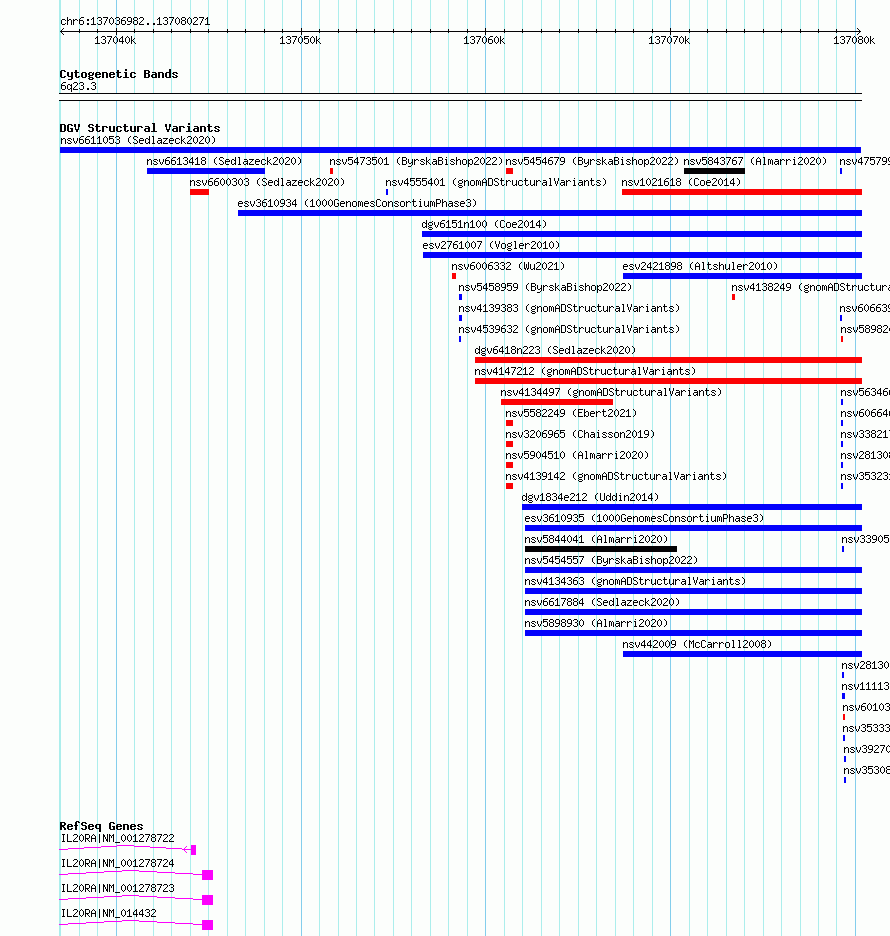Click the black bar under nsv5844041

(601, 549)
